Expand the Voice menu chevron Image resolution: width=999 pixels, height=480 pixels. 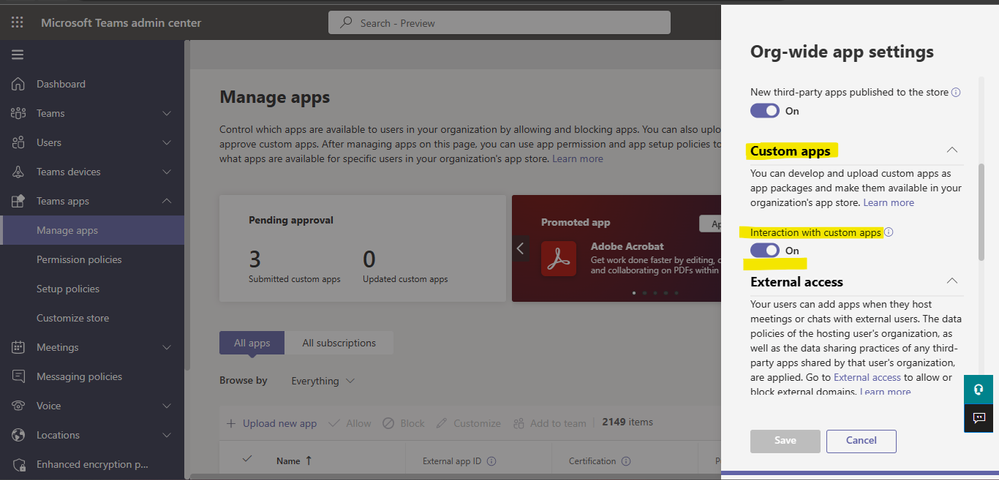pyautogui.click(x=167, y=406)
